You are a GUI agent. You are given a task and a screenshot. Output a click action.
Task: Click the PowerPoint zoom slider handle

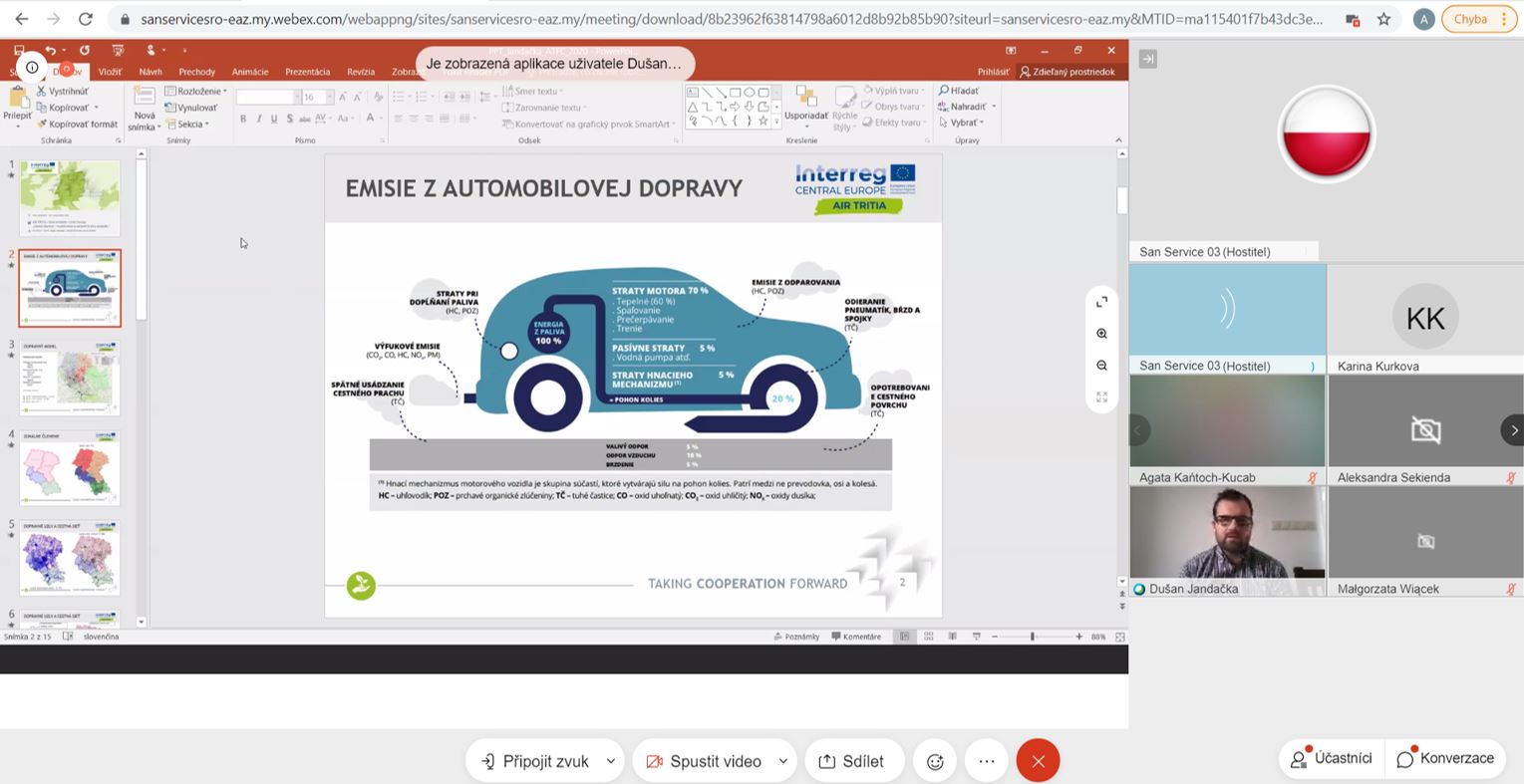tap(1033, 637)
